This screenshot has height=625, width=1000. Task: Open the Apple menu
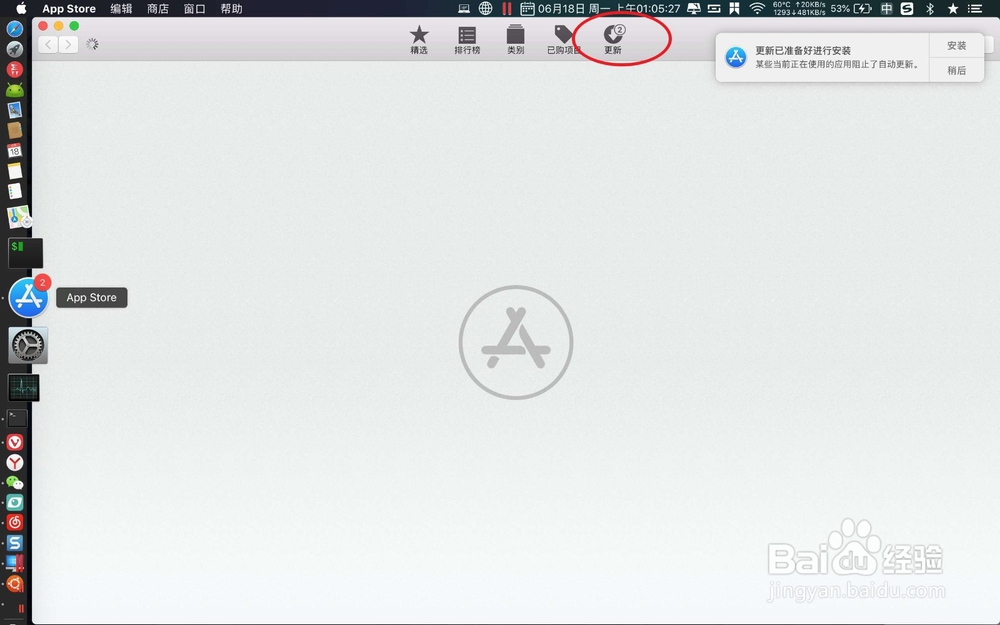(21, 8)
